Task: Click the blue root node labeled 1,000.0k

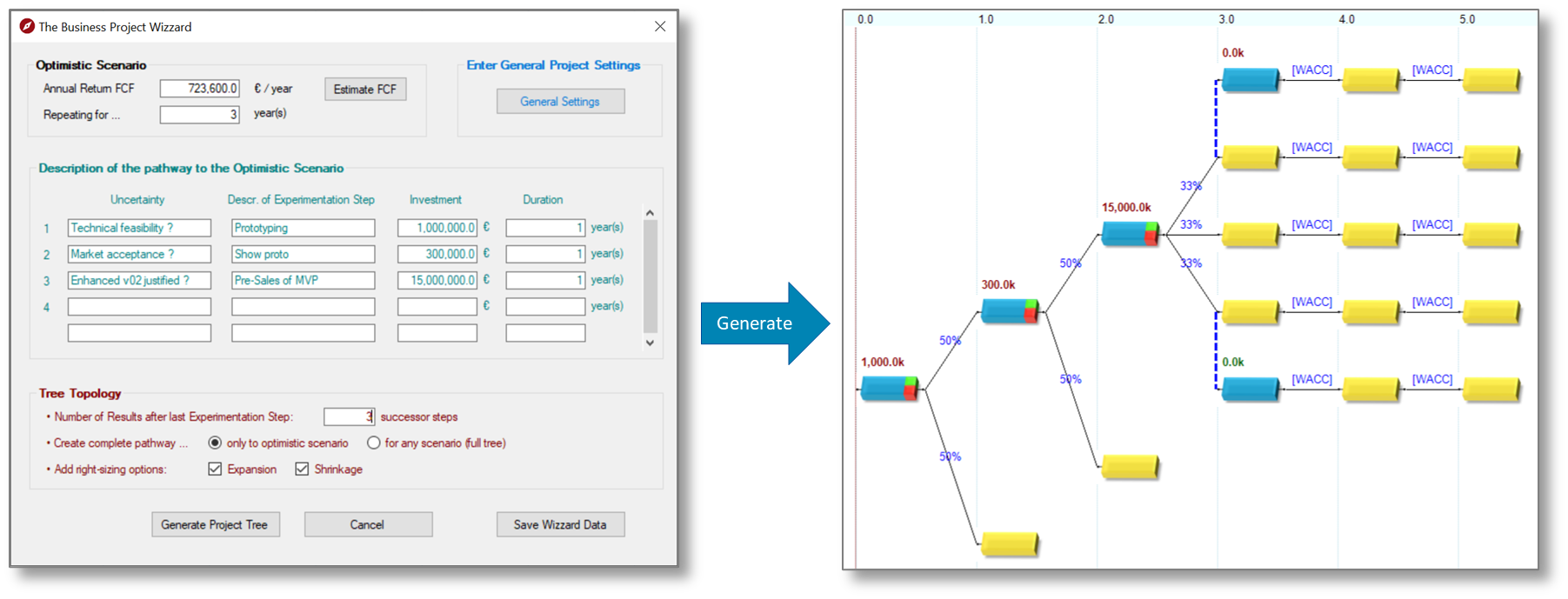Action: 888,389
